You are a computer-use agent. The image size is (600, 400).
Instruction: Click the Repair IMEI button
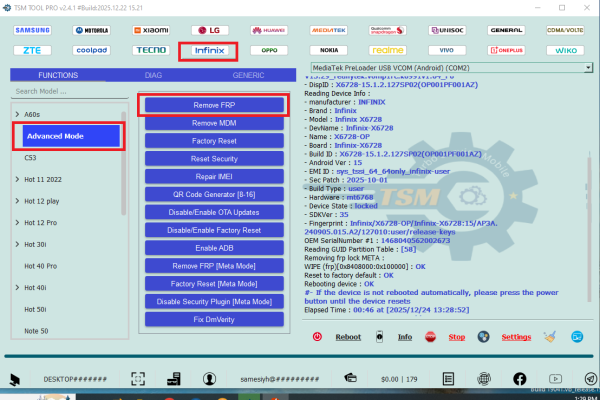214,176
